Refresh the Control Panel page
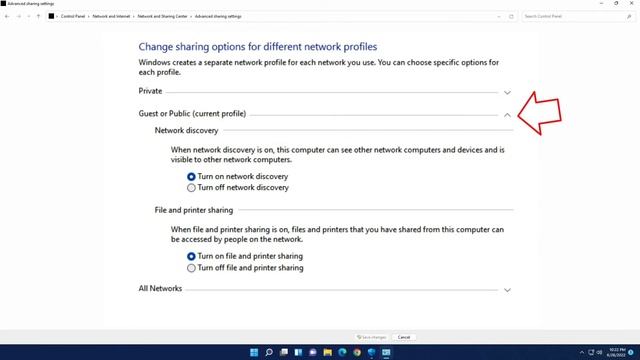 point(511,17)
